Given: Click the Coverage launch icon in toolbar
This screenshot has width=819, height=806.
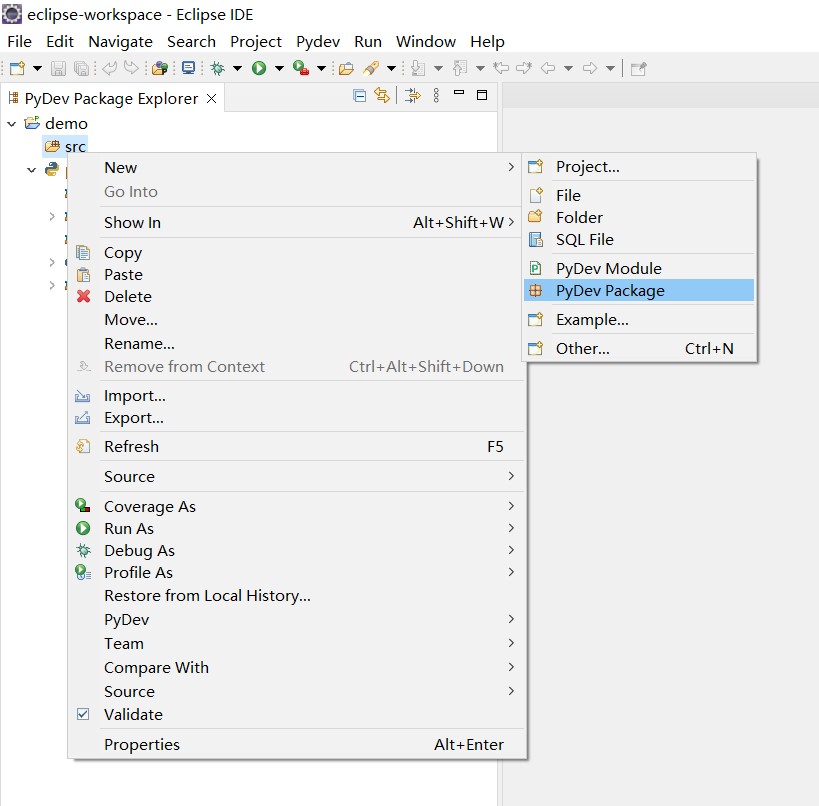Looking at the screenshot, I should (301, 68).
